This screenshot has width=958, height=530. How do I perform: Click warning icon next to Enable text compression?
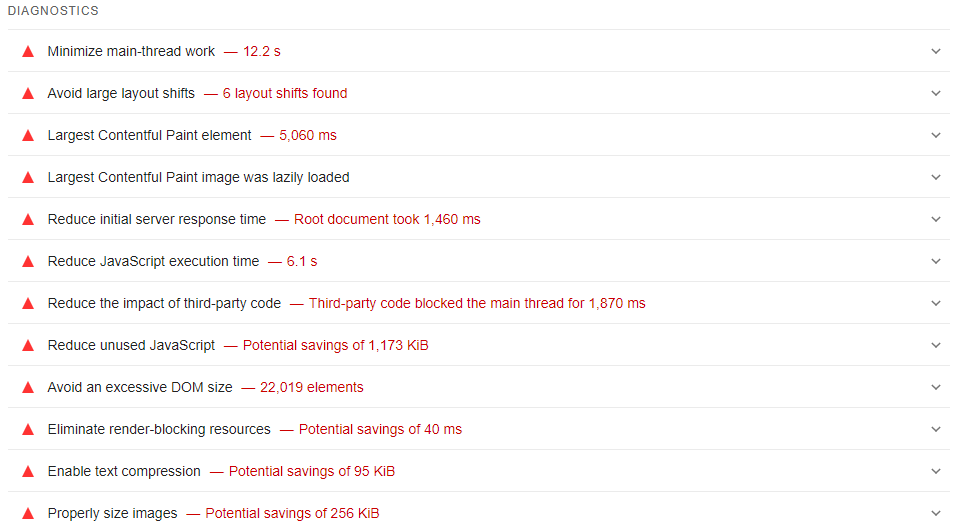coord(28,471)
